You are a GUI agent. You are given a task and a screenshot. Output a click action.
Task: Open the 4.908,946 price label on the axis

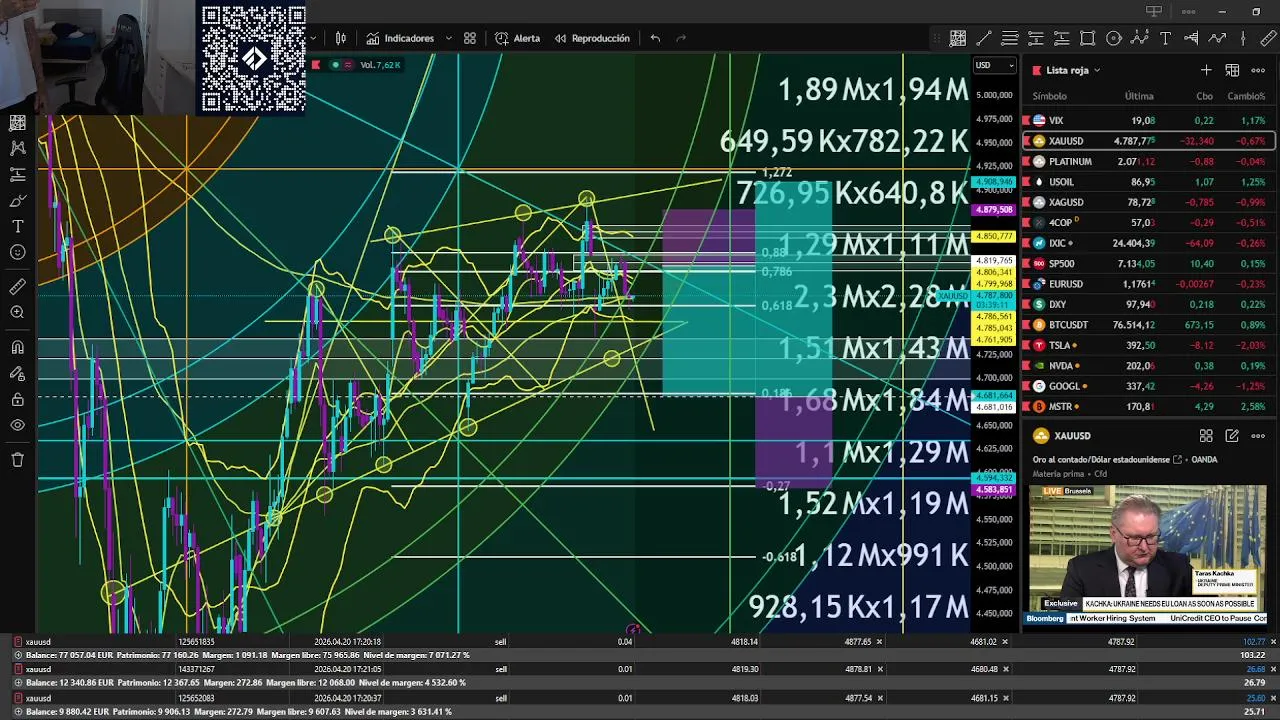[992, 183]
